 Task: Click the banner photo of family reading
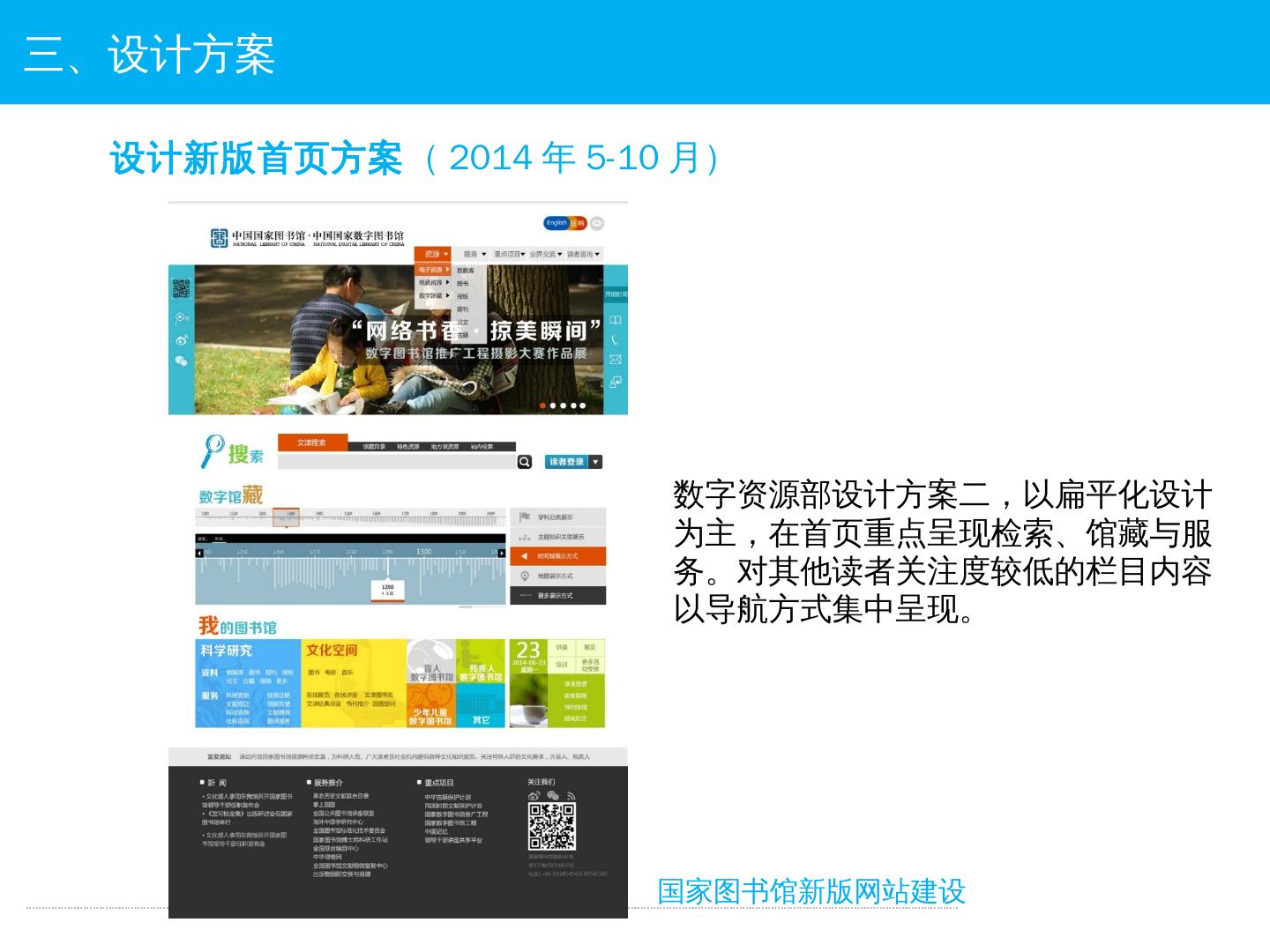coord(398,339)
